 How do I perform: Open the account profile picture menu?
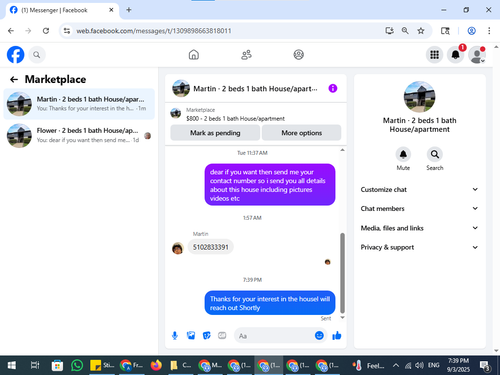click(x=477, y=55)
